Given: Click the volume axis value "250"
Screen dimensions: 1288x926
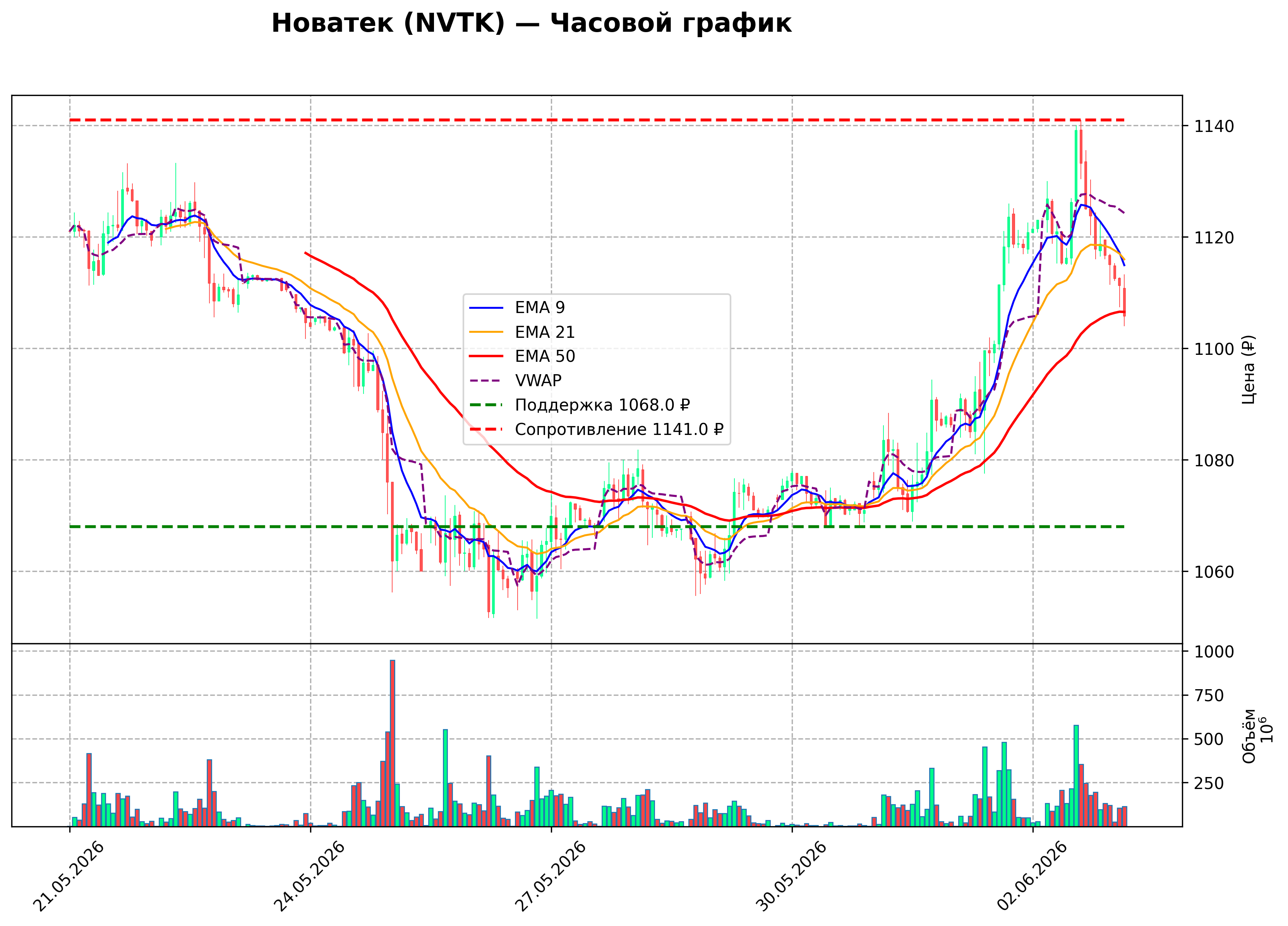Looking at the screenshot, I should pyautogui.click(x=1209, y=784).
